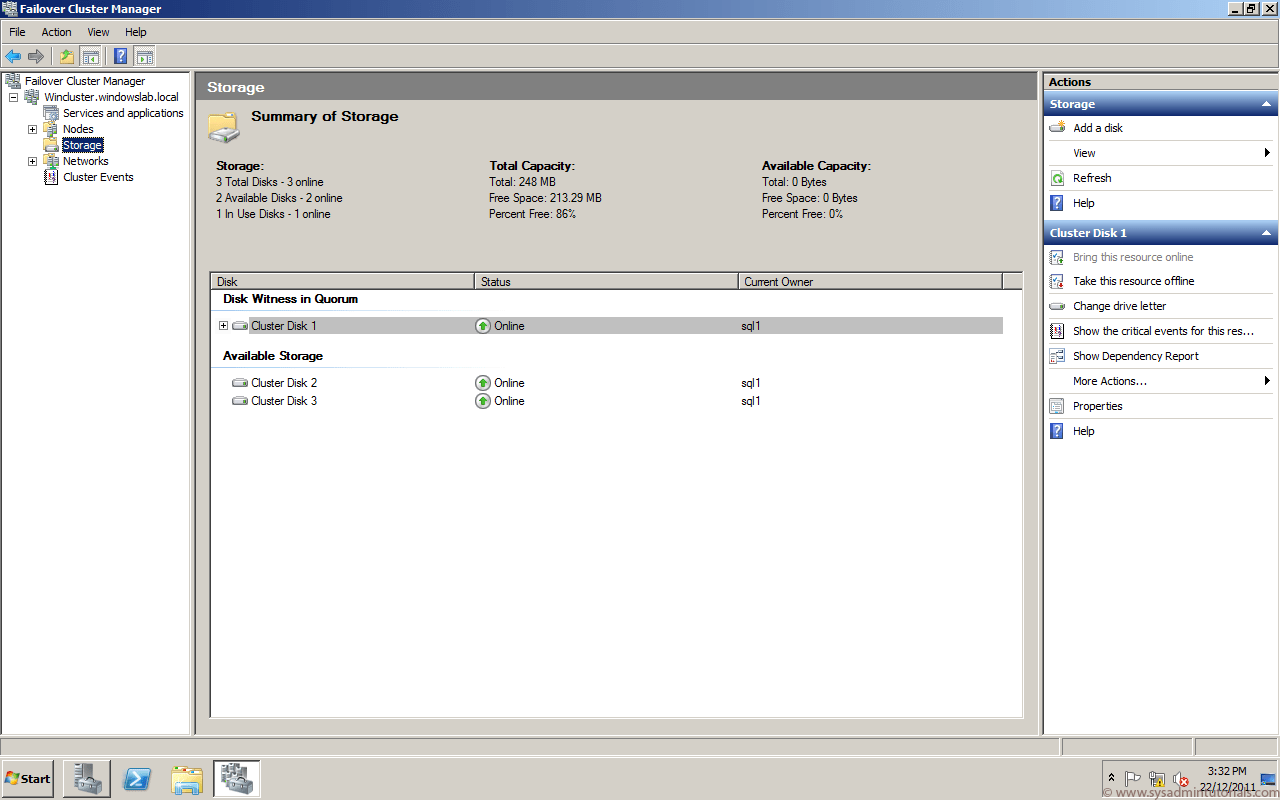Expand the Cluster Disk 1 disk entry
Viewport: 1280px width, 800px height.
pos(223,325)
